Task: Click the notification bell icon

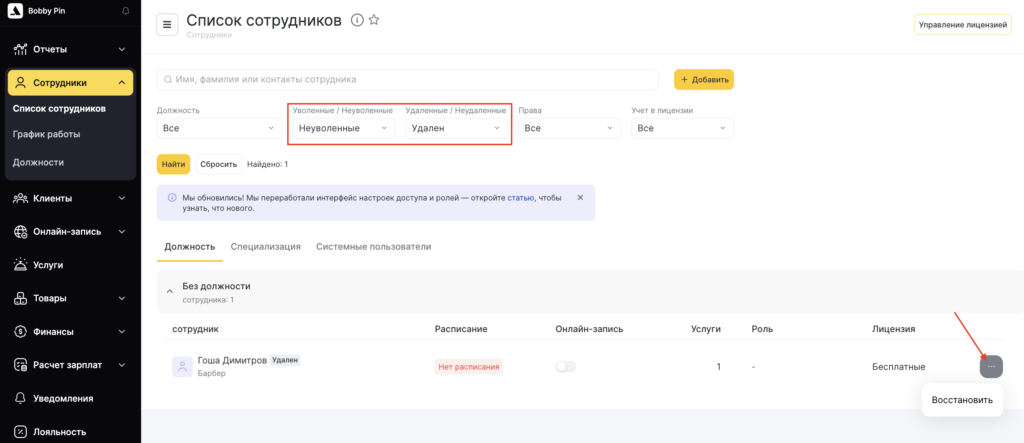Action: [x=125, y=10]
